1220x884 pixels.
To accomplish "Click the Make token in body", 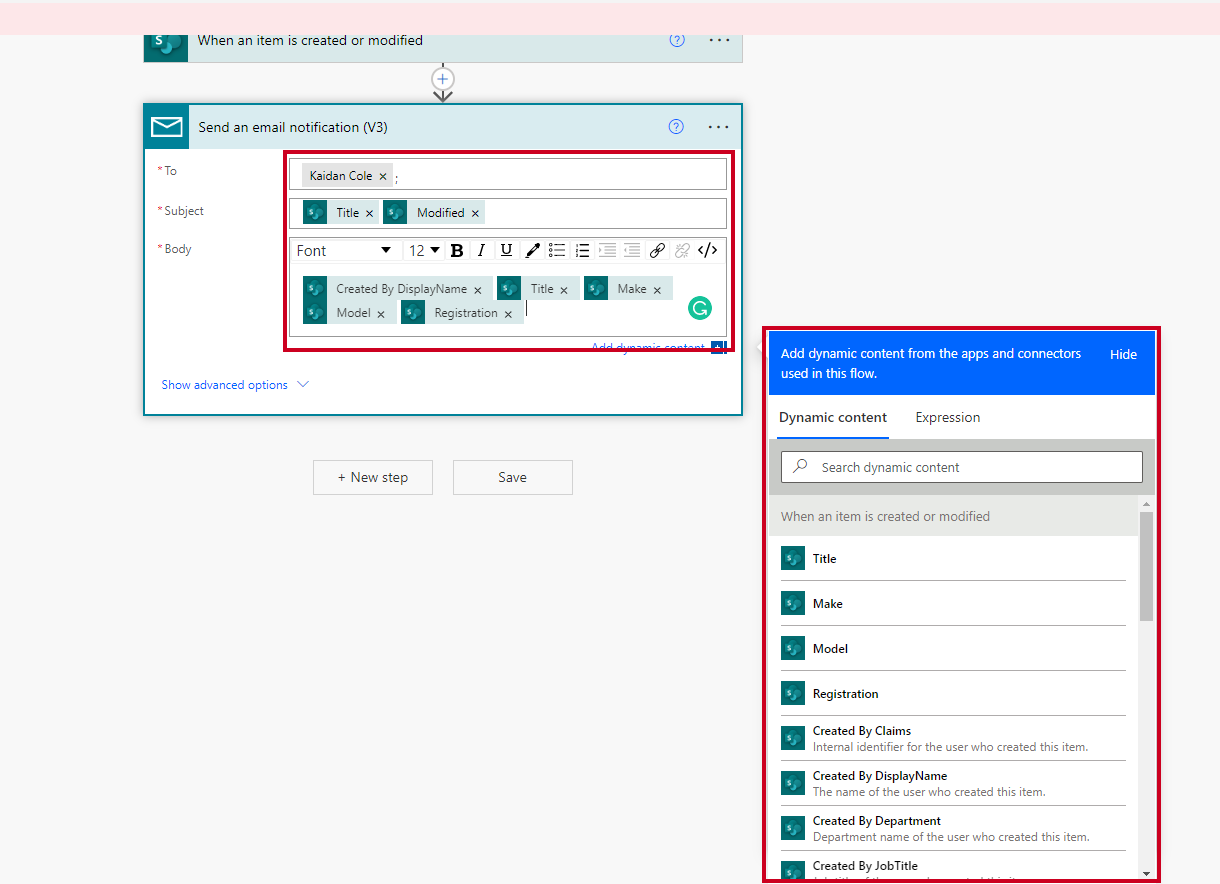I will 628,289.
